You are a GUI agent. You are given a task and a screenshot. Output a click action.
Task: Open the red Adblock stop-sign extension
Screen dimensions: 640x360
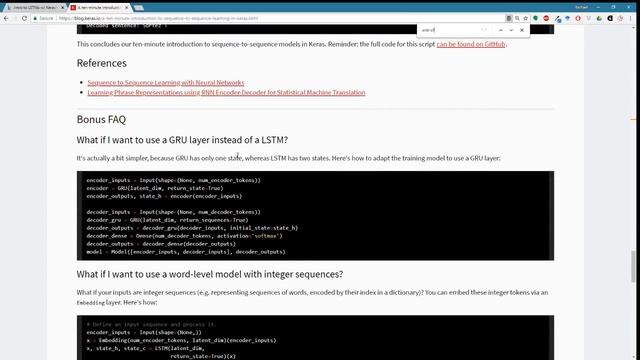(x=546, y=18)
